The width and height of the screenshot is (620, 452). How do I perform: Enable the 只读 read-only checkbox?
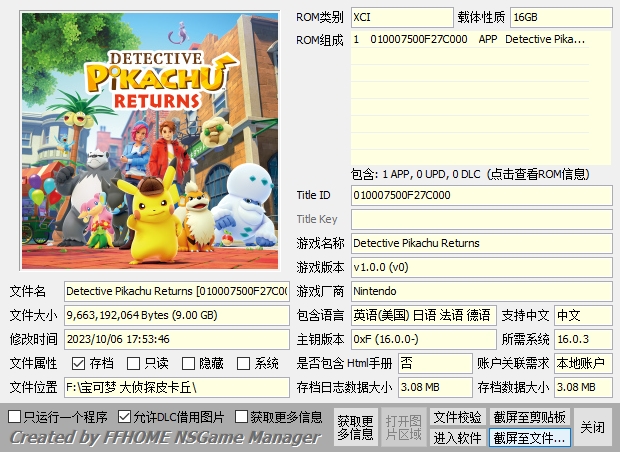coord(134,364)
